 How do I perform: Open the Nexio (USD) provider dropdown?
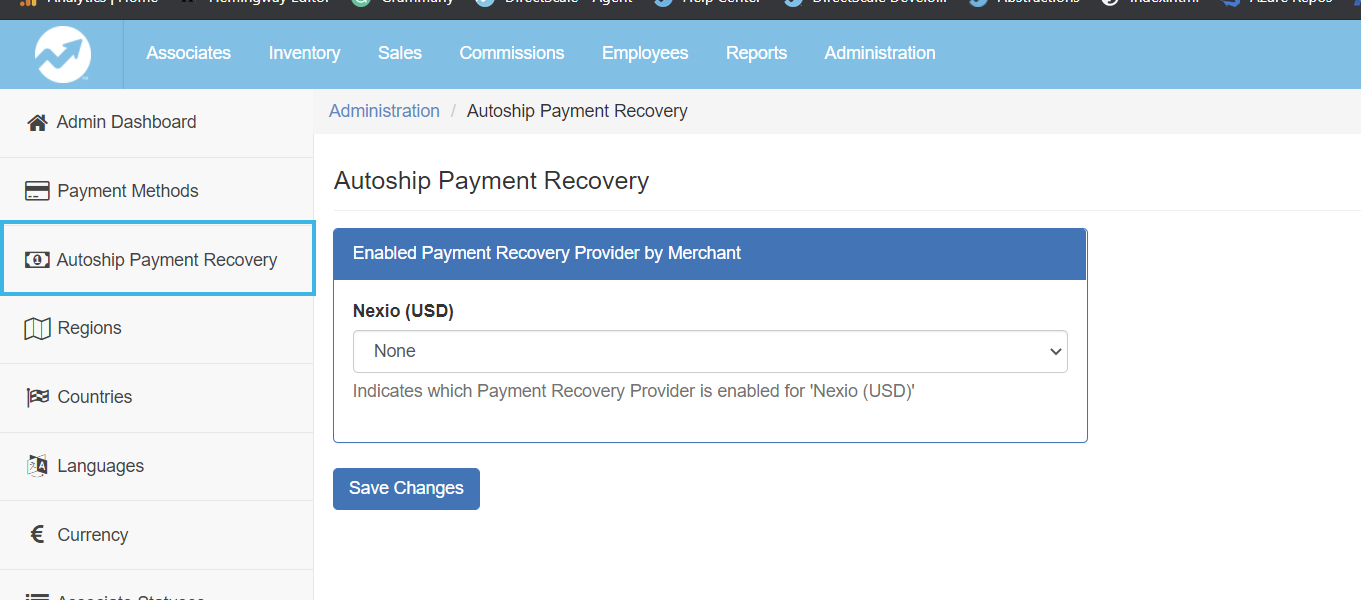click(x=710, y=352)
